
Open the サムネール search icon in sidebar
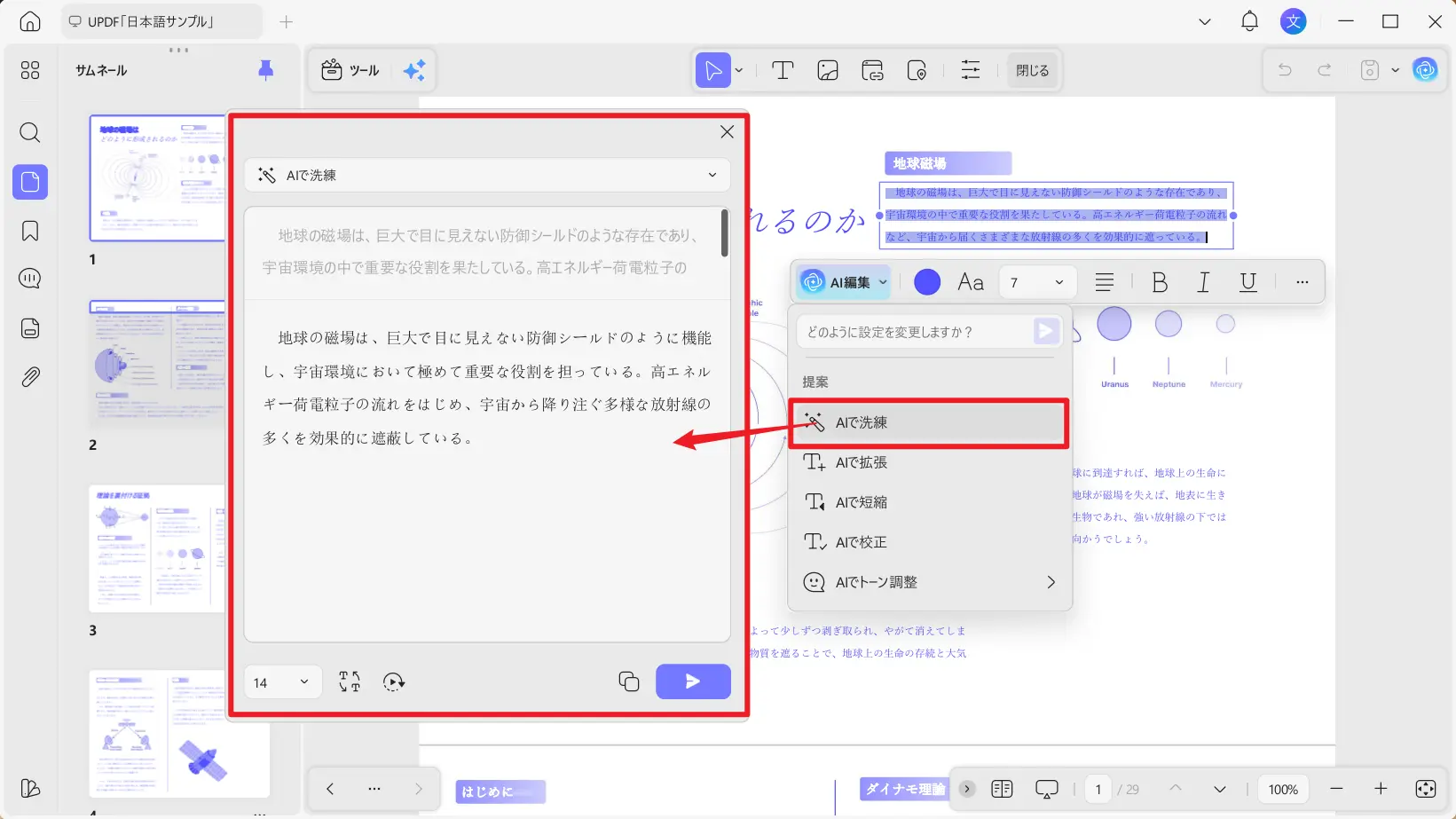[29, 133]
